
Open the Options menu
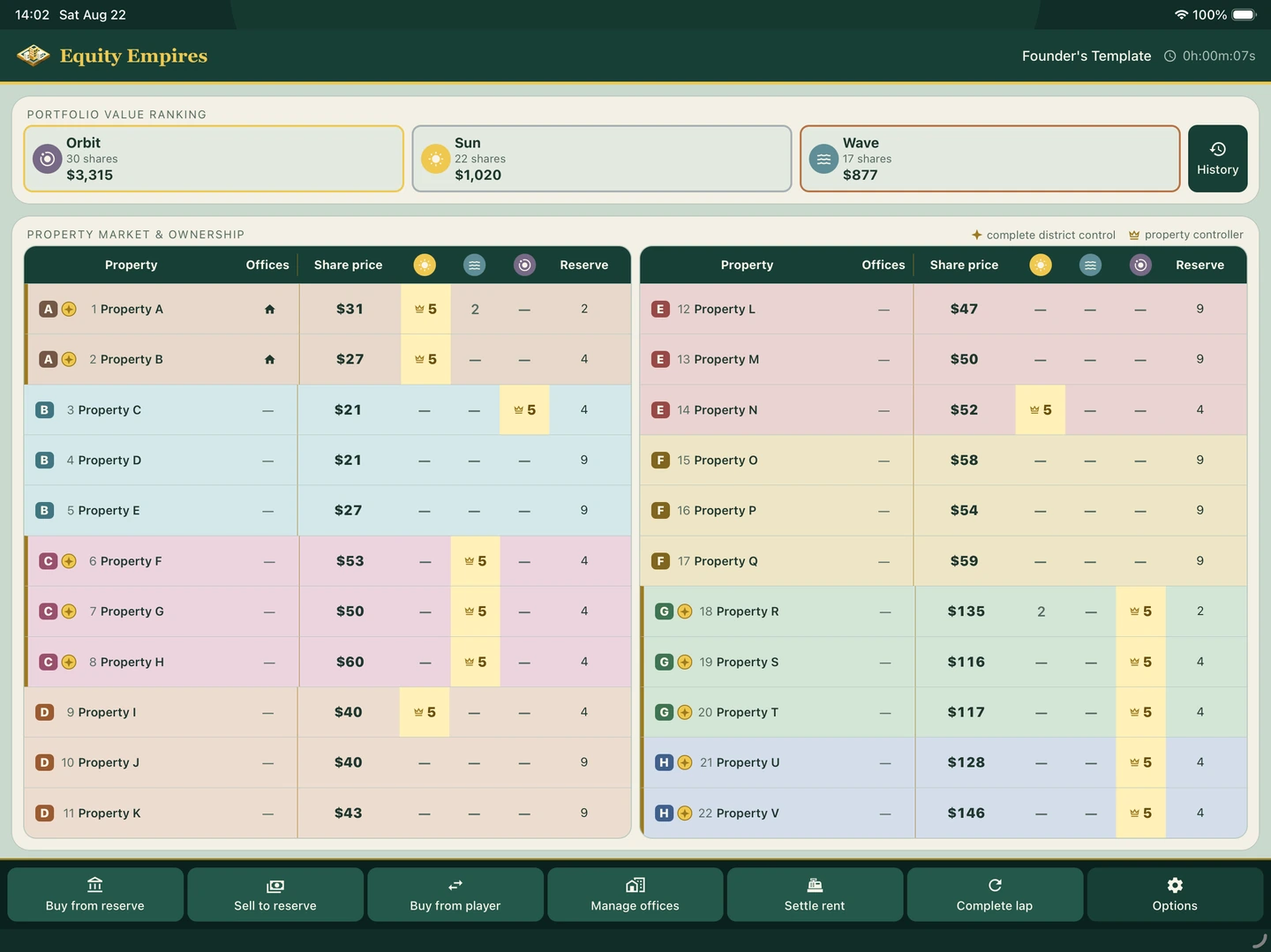(x=1176, y=895)
